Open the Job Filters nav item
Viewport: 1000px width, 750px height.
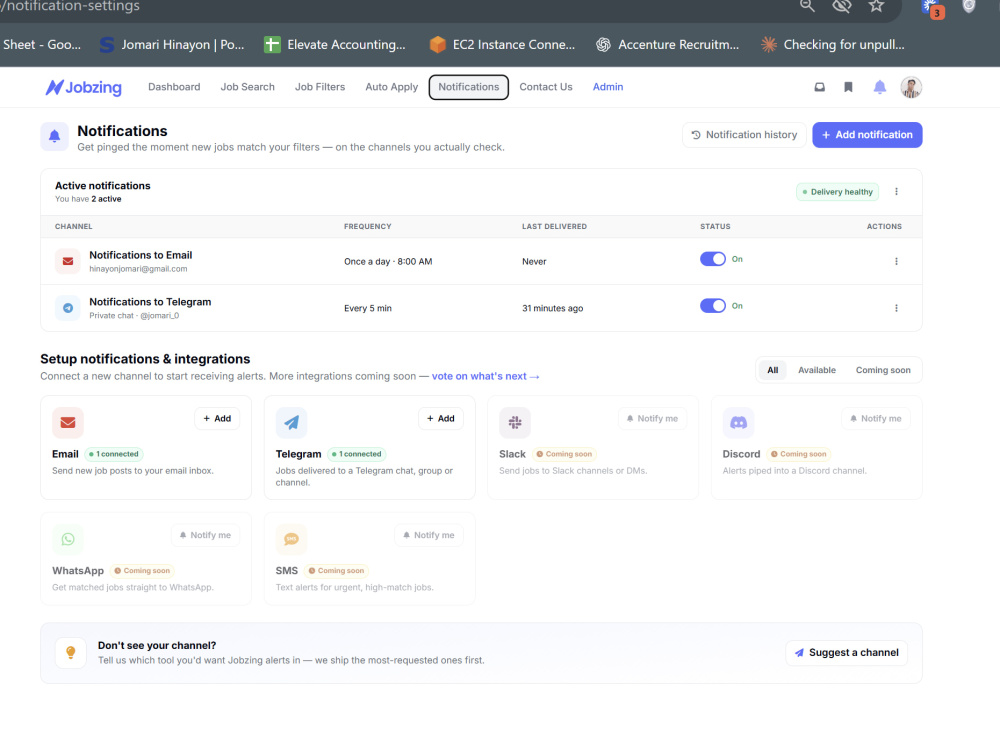320,87
